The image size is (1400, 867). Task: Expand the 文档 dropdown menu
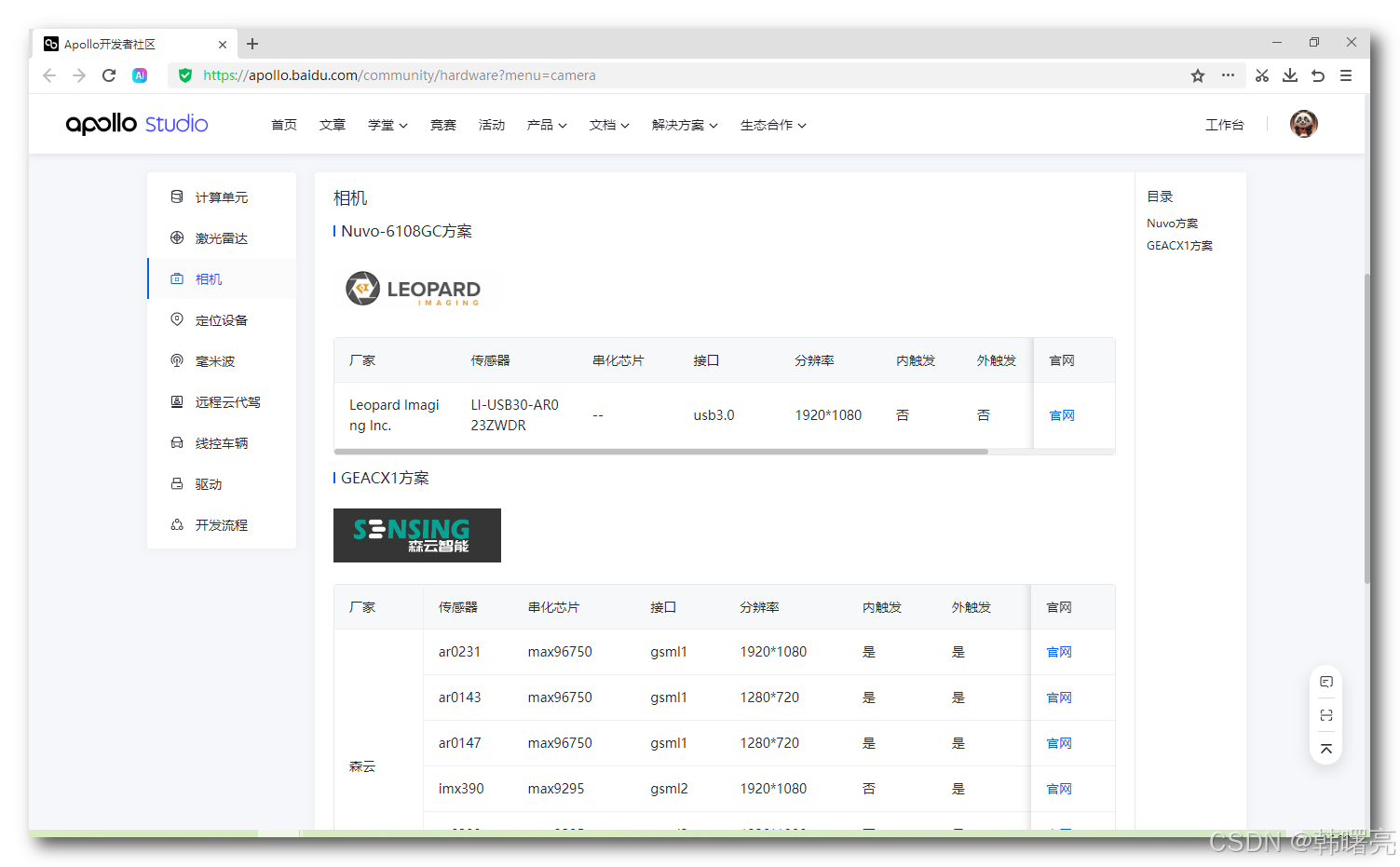[609, 125]
